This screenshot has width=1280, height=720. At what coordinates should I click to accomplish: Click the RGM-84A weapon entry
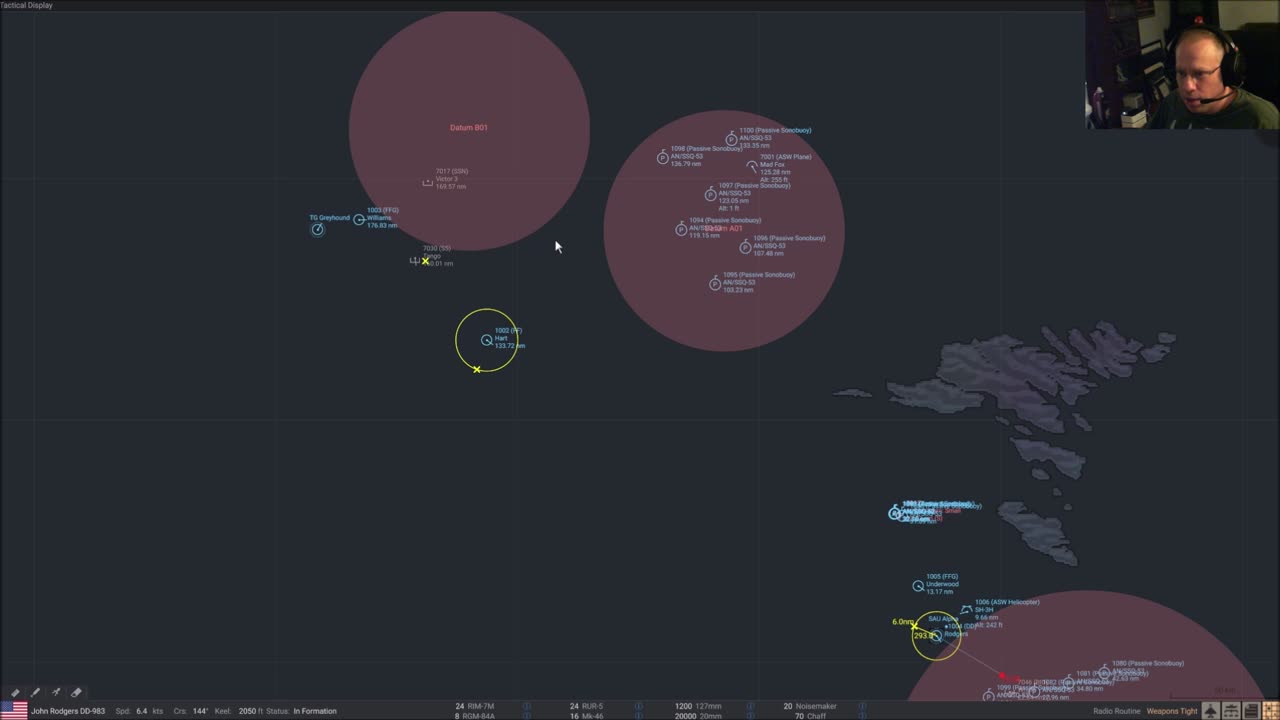pos(474,716)
